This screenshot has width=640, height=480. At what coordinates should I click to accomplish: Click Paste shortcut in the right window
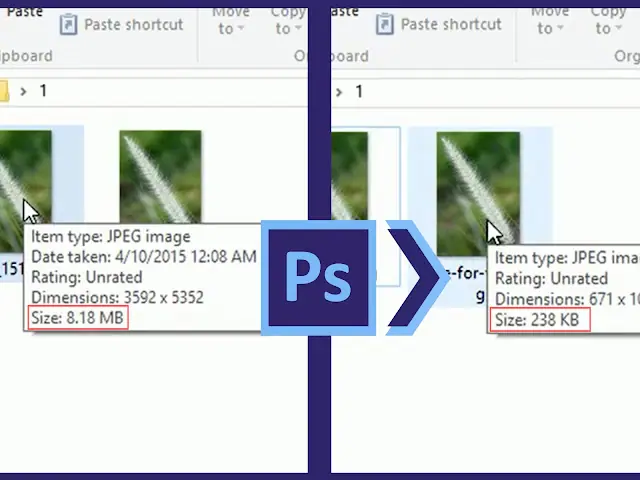pos(438,24)
